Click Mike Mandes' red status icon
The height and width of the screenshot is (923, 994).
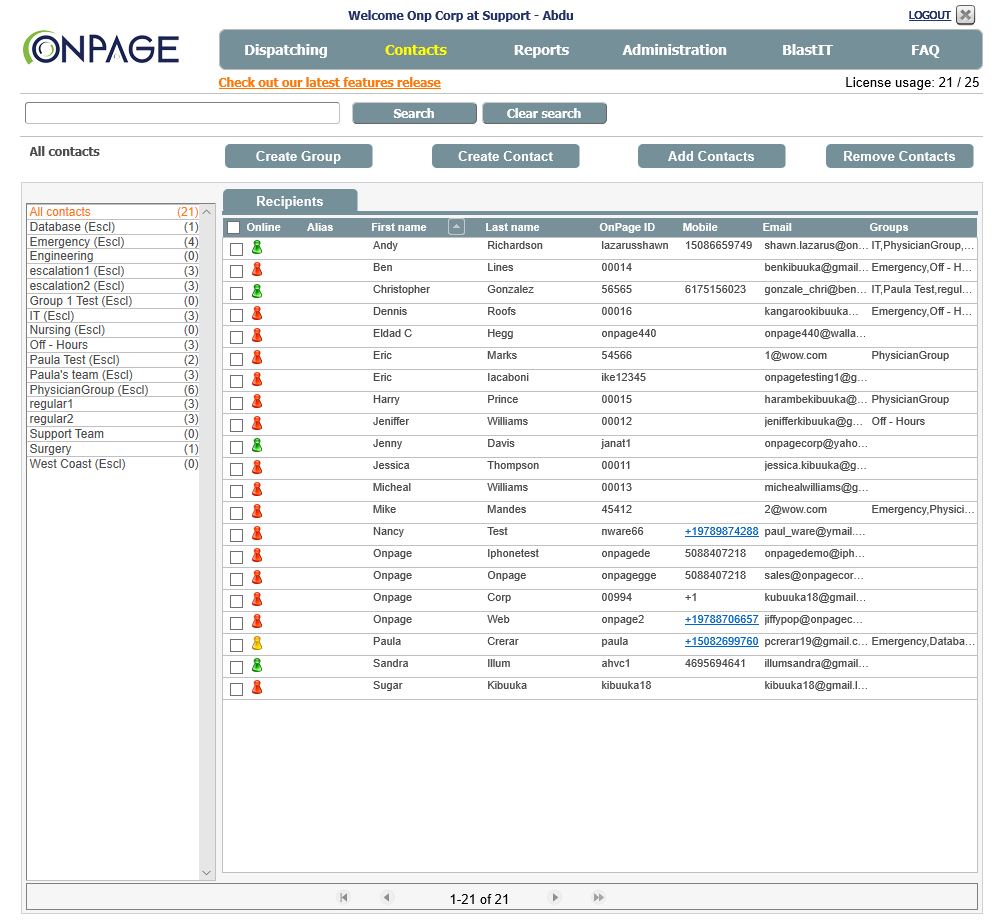[257, 511]
